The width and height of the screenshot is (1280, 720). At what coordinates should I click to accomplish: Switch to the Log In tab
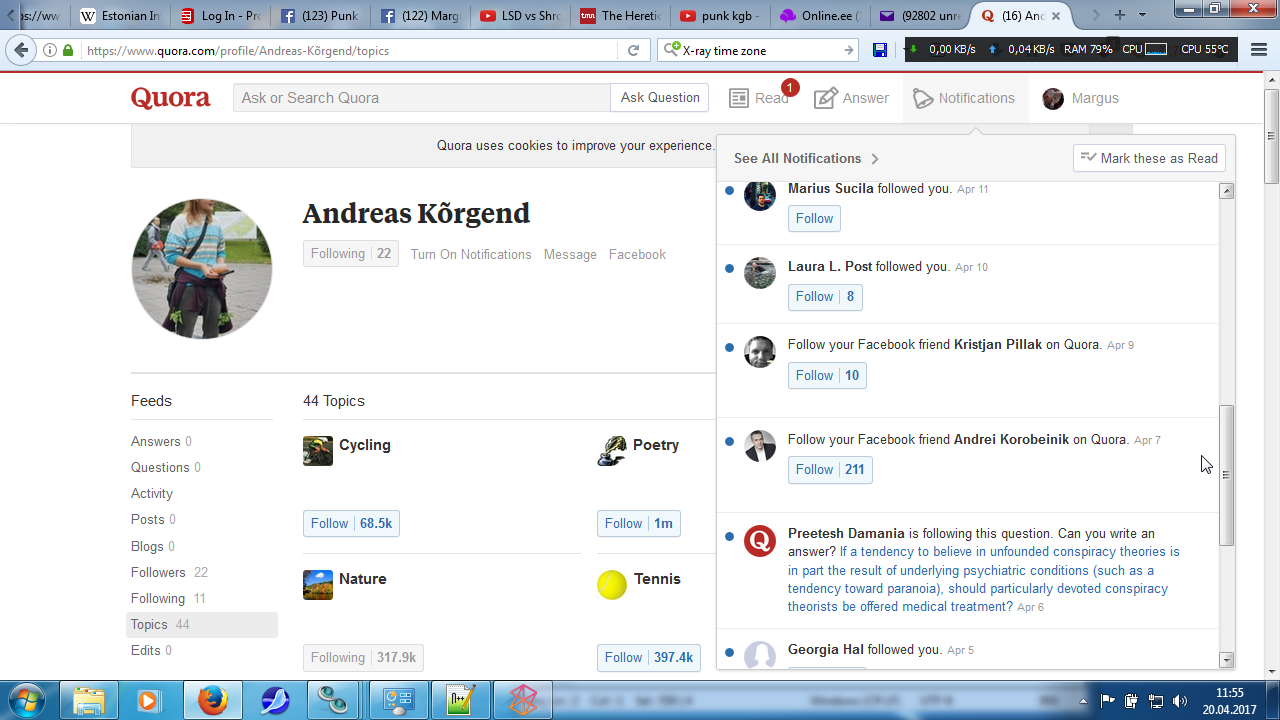point(221,15)
